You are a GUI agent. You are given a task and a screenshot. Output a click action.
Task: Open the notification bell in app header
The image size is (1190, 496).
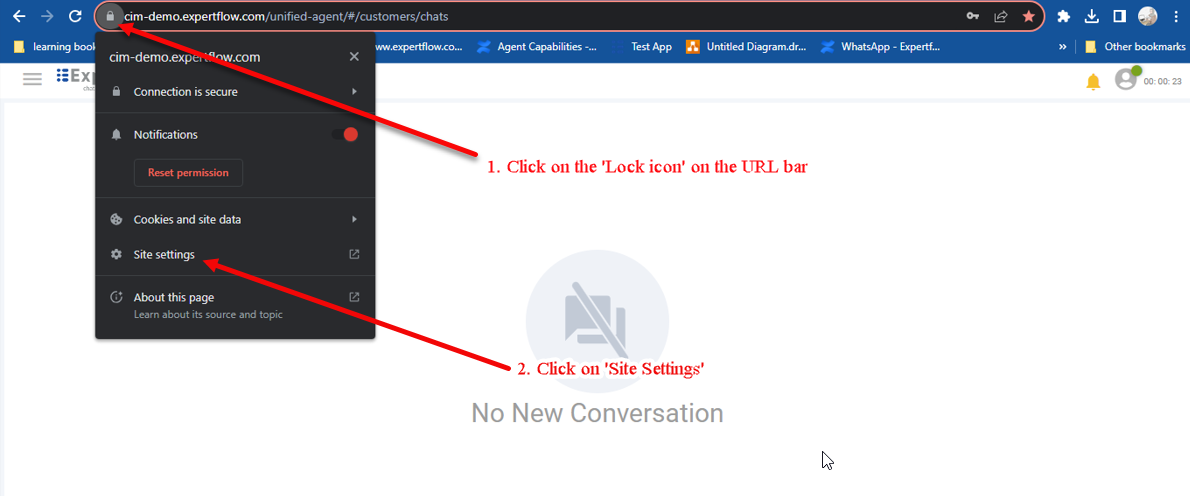[x=1093, y=81]
